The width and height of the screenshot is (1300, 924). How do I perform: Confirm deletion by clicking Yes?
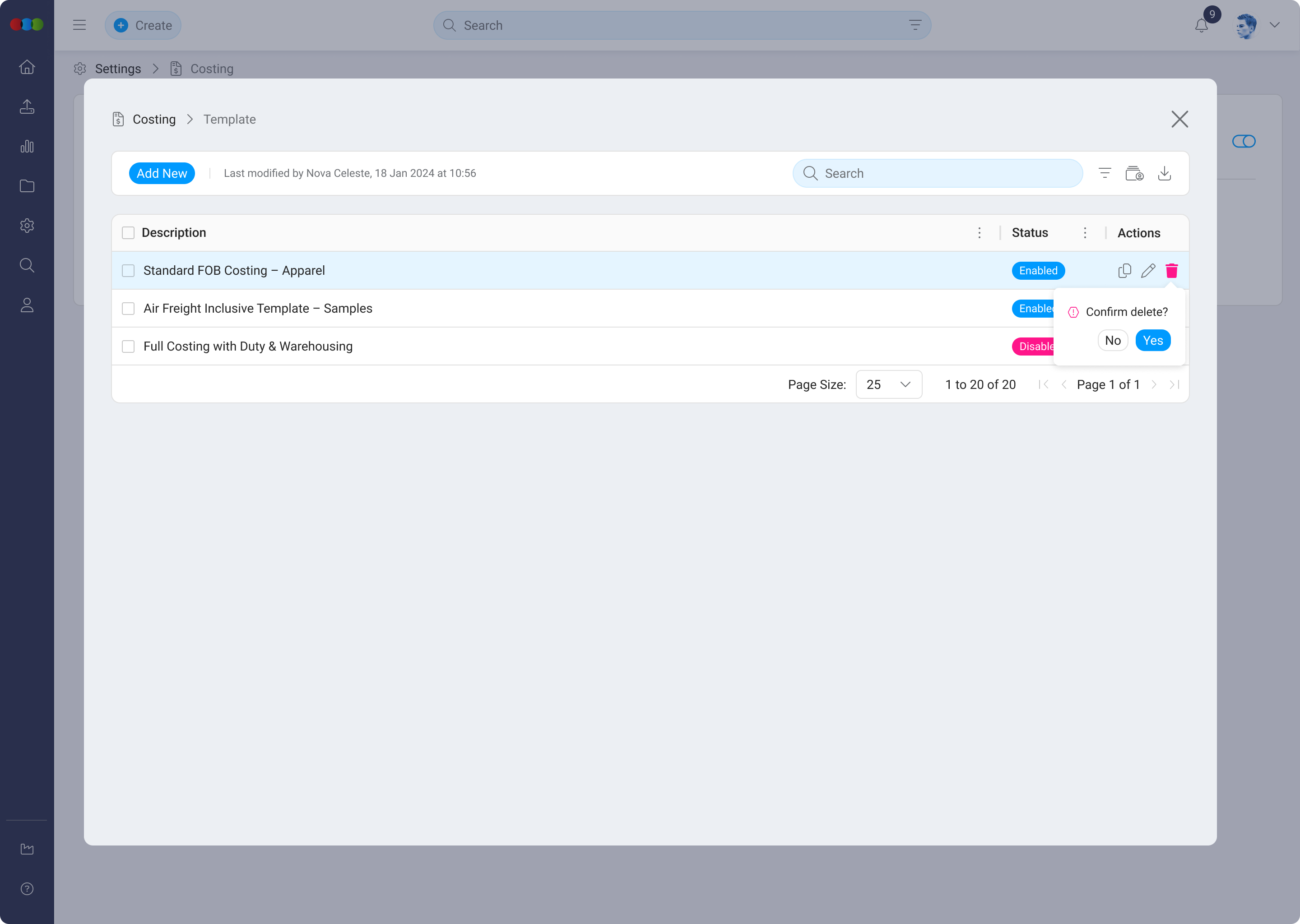click(x=1153, y=340)
